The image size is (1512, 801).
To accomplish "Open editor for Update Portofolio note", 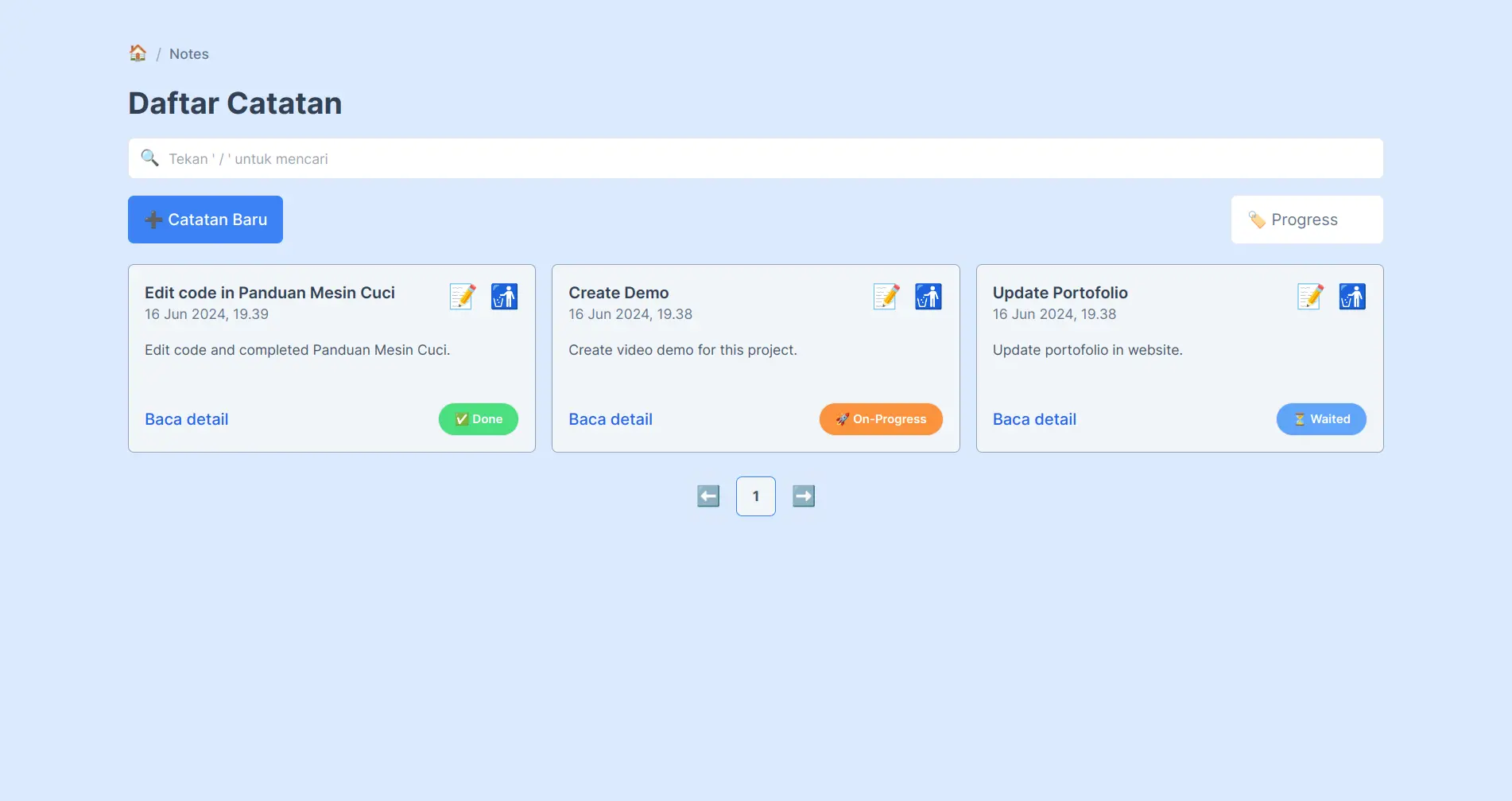I will pyautogui.click(x=1310, y=297).
